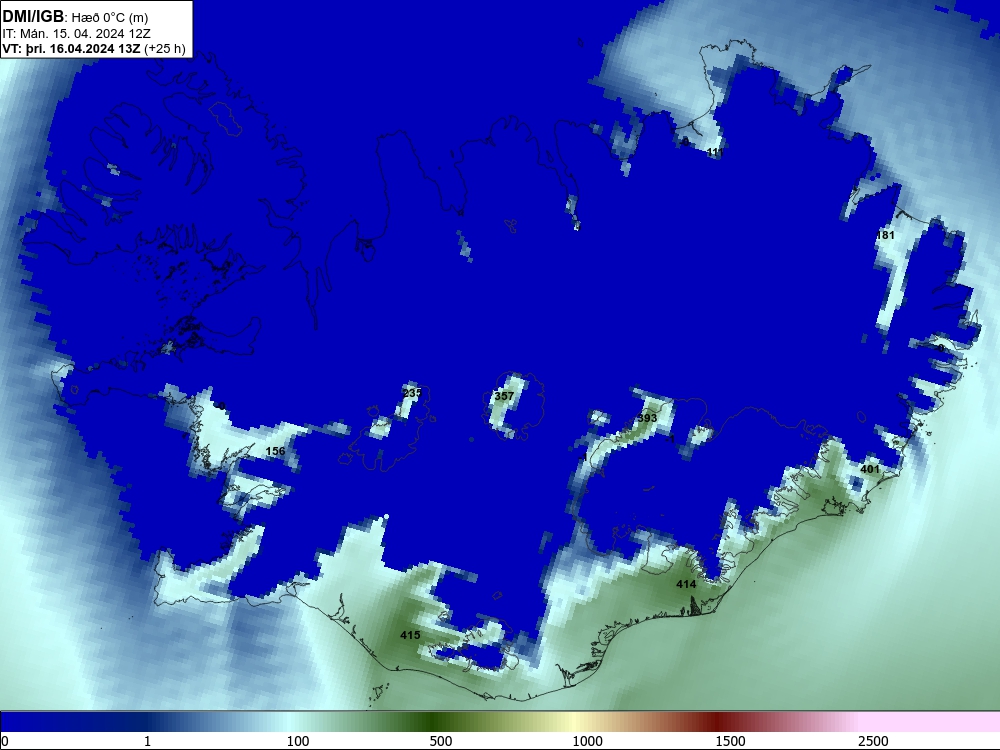Click the 'VT: þri. 16.04.2024 13Z' valid time line
1000x750 pixels.
click(94, 49)
